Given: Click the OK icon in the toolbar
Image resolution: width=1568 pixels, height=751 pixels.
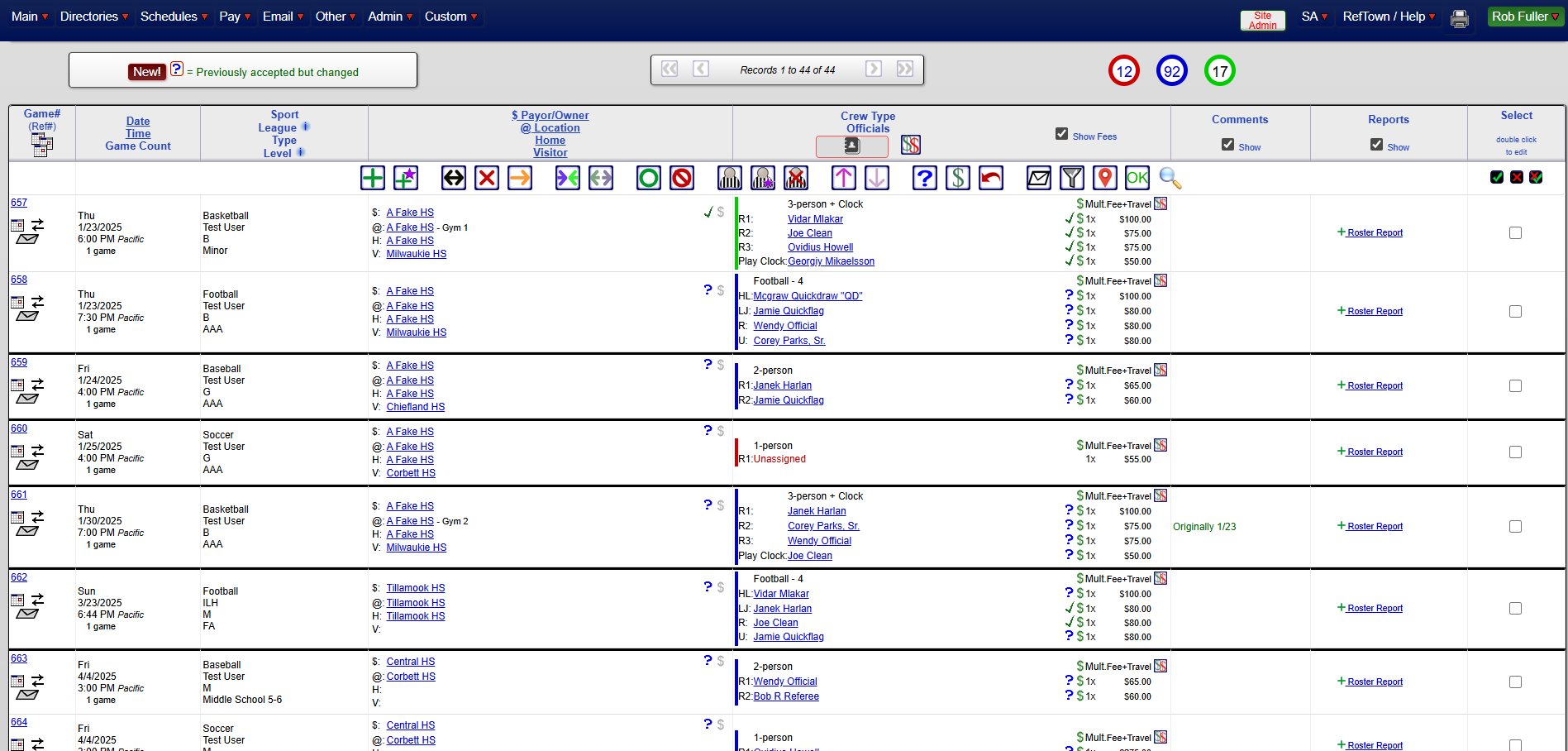Looking at the screenshot, I should pyautogui.click(x=1137, y=177).
